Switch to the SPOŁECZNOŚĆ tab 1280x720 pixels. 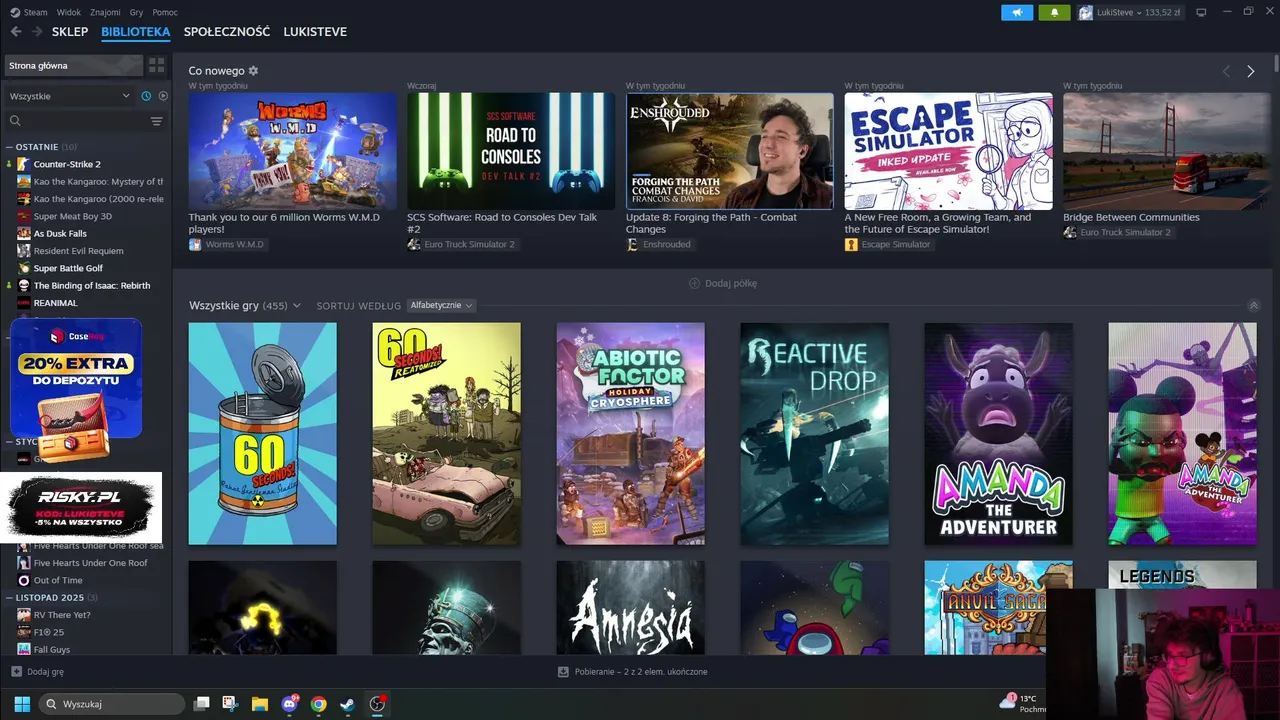pyautogui.click(x=227, y=32)
